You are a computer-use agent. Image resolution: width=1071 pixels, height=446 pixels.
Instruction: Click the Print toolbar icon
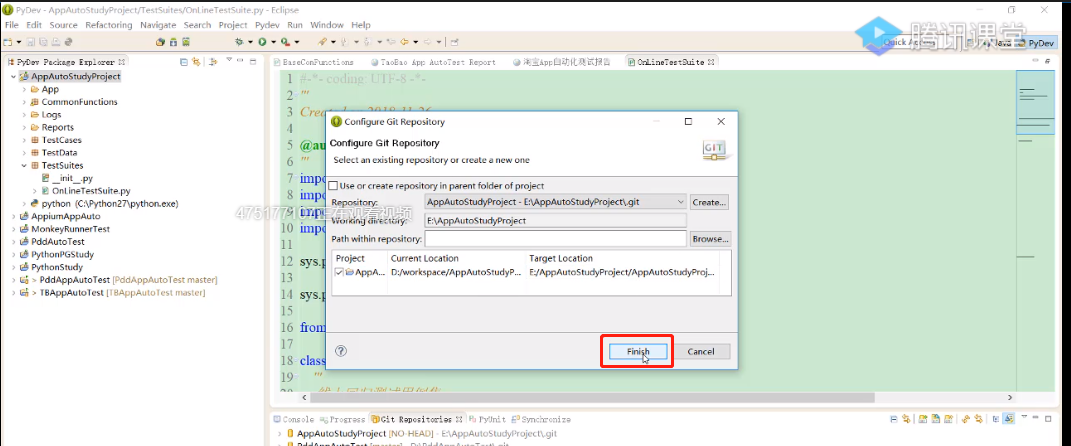[55, 42]
